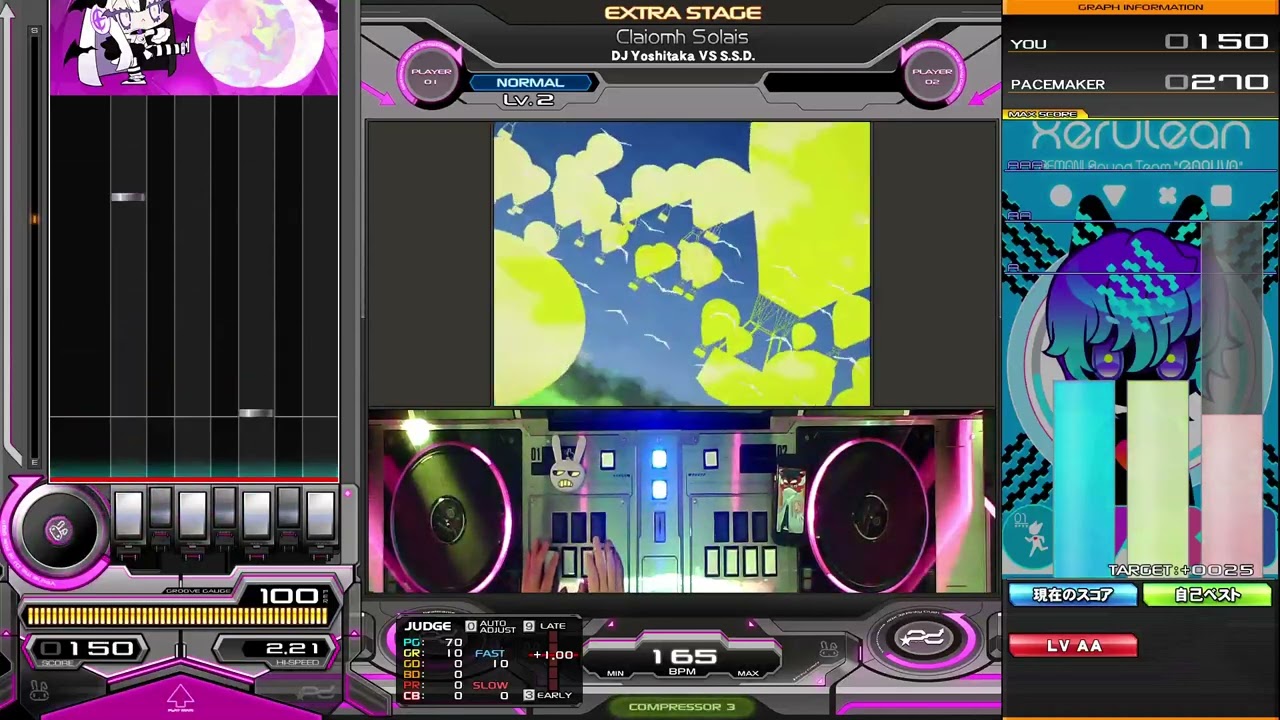Hit the sixth key, a black button
This screenshot has height=720, width=1280.
point(288,508)
